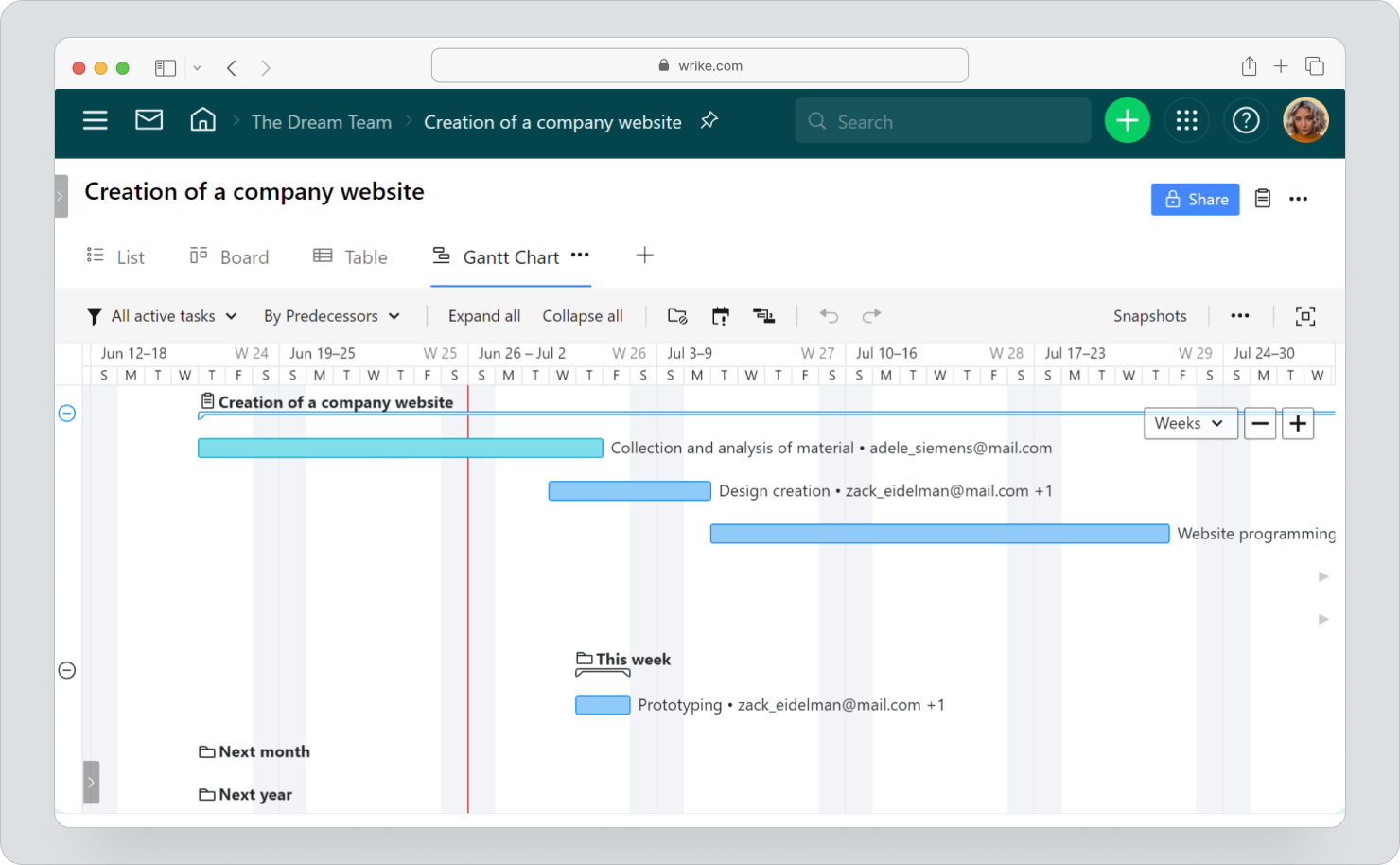Open Gantt toolbar more options dots

[1240, 316]
